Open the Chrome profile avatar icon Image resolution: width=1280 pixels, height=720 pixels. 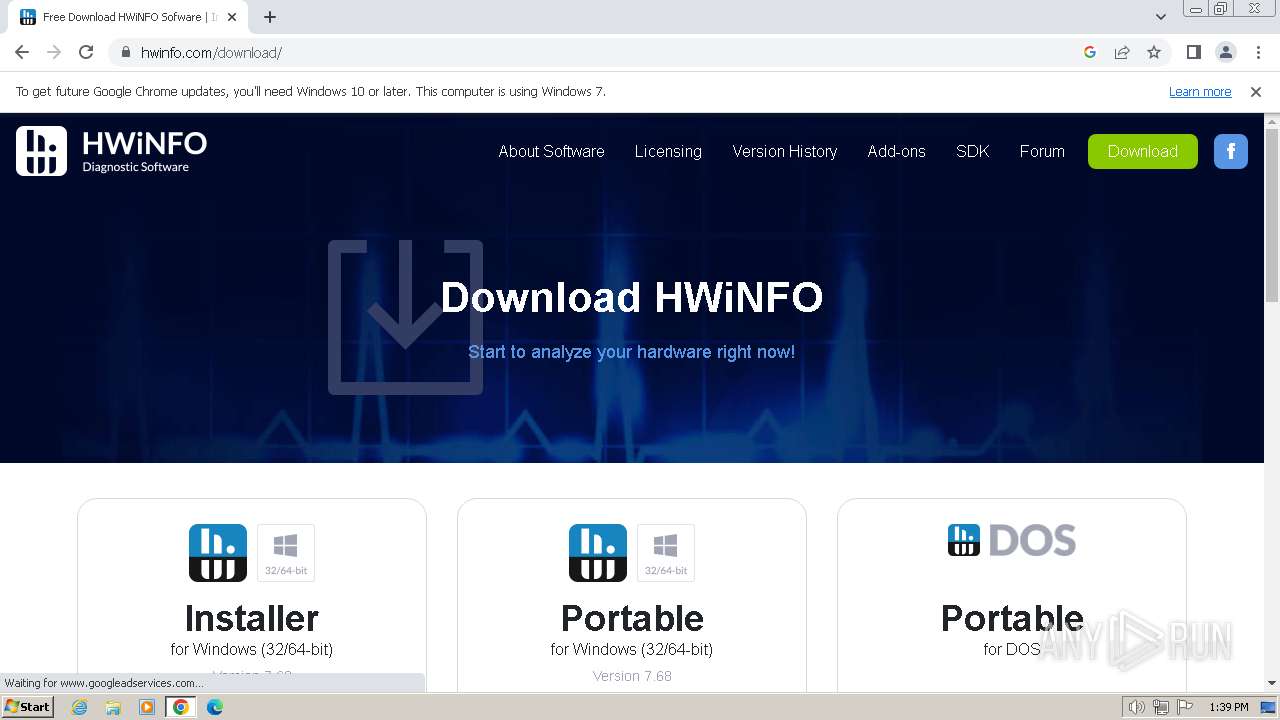pyautogui.click(x=1225, y=52)
